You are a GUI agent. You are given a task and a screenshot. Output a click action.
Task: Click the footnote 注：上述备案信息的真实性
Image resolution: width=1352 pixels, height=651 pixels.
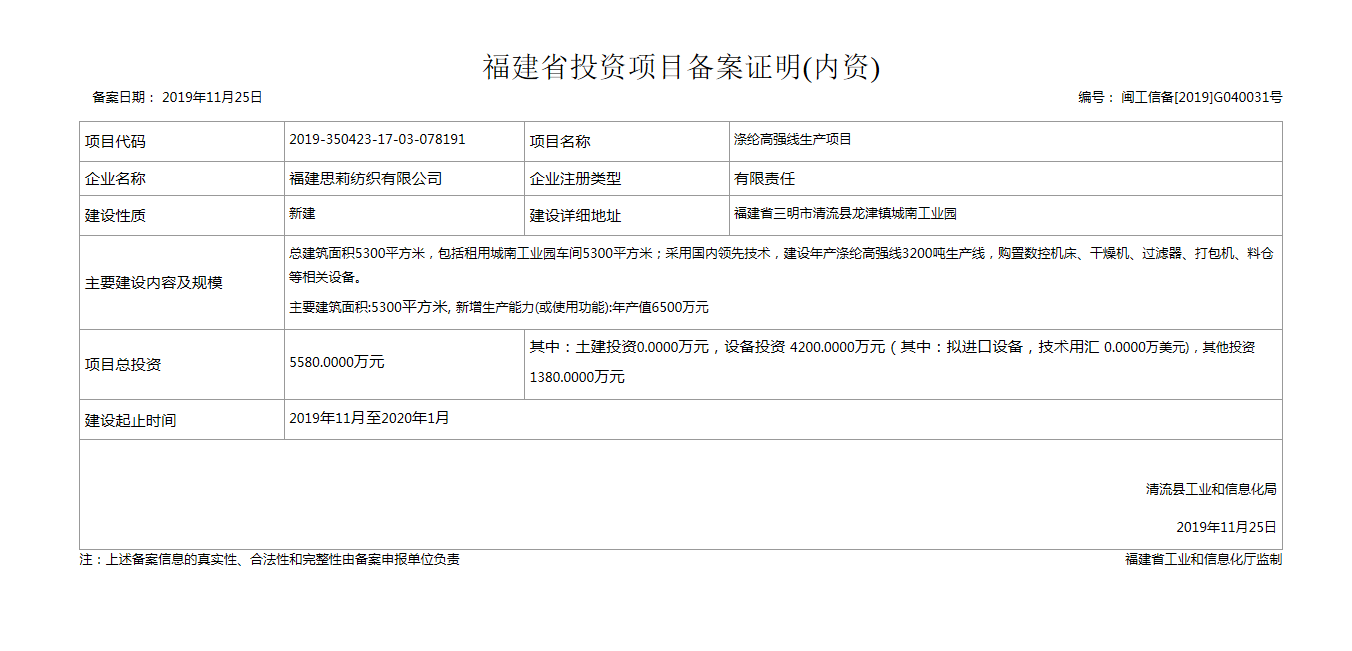click(x=270, y=560)
